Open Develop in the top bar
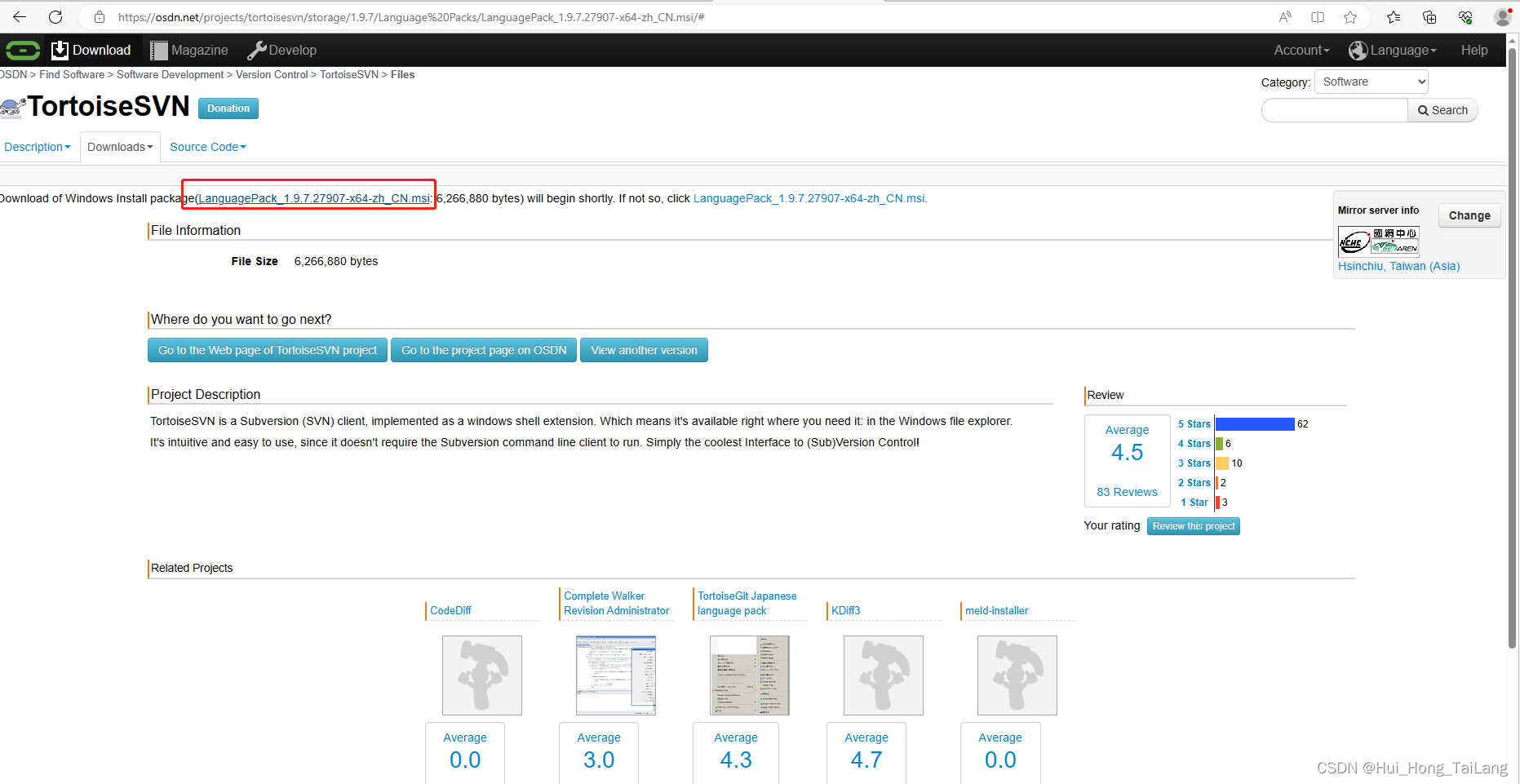1520x784 pixels. tap(282, 51)
